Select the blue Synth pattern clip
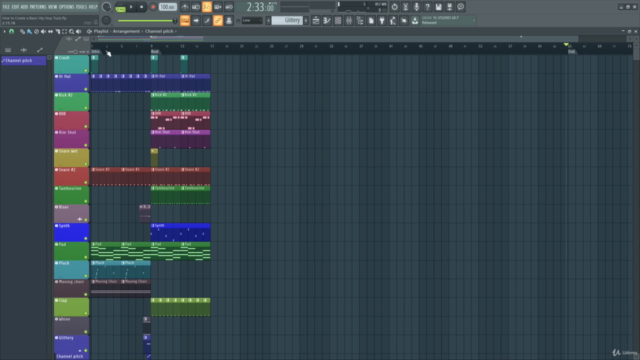The image size is (640, 360). (x=180, y=232)
